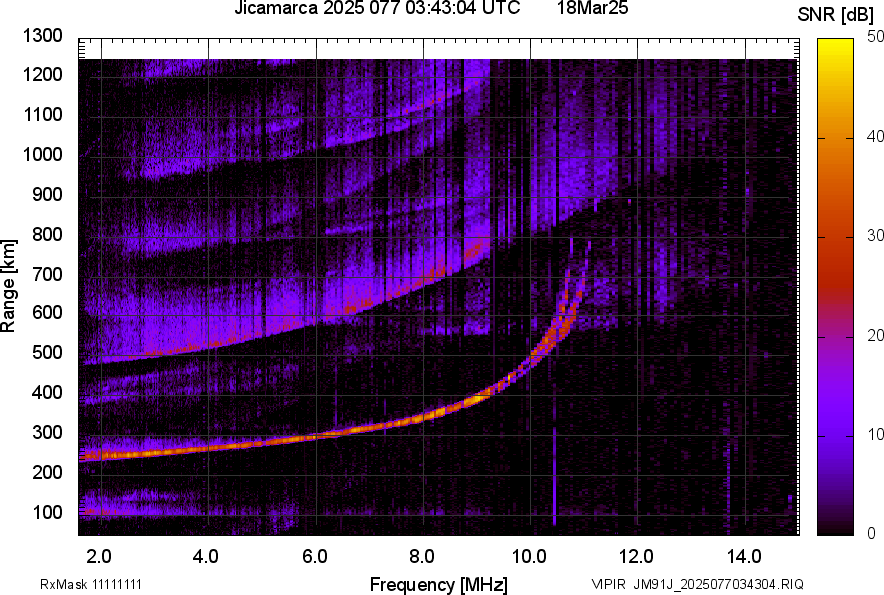Click the frequency tick label '4.0'
The width and height of the screenshot is (884, 595).
(206, 557)
